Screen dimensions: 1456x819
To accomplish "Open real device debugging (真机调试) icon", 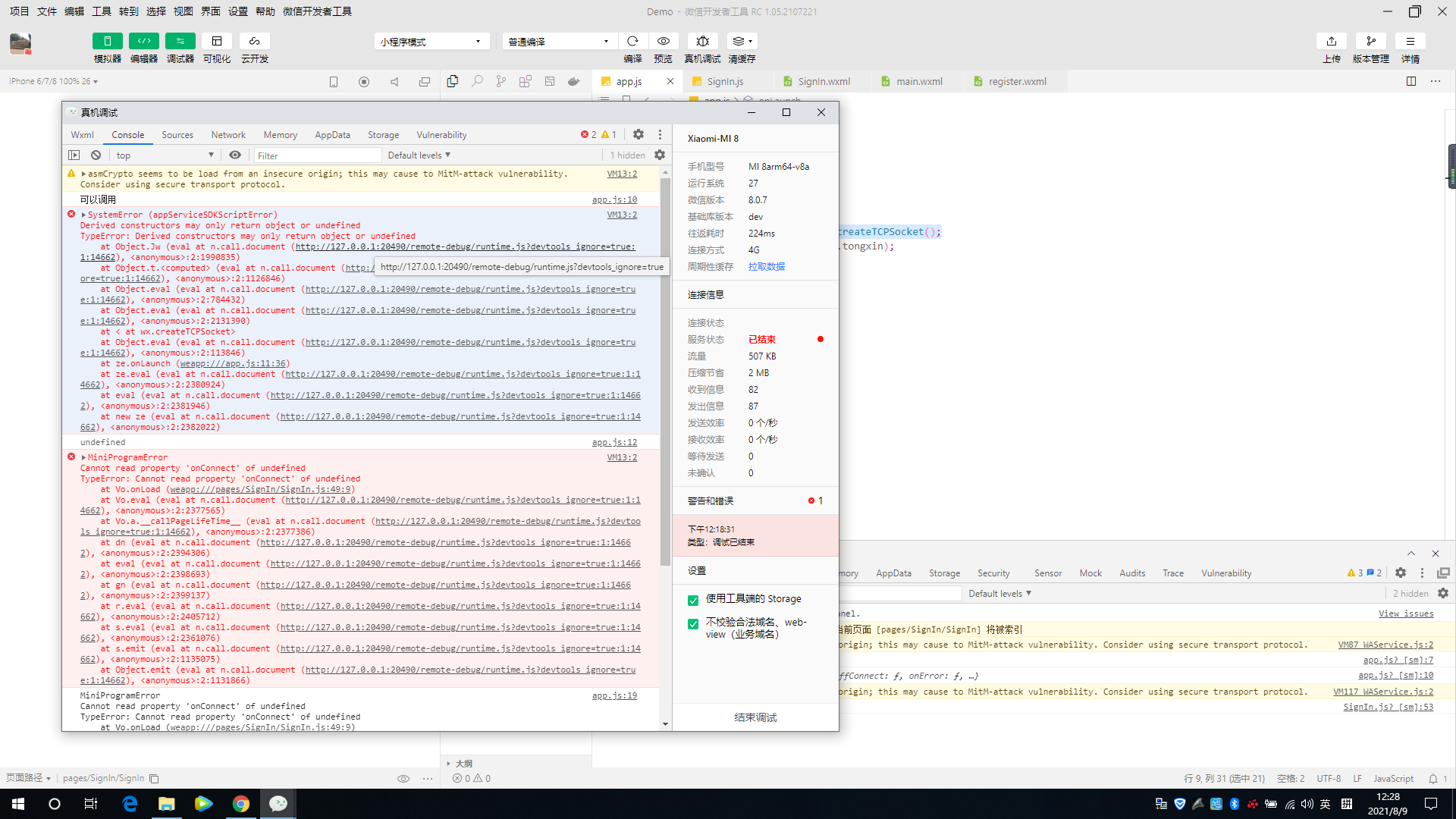I will click(702, 41).
